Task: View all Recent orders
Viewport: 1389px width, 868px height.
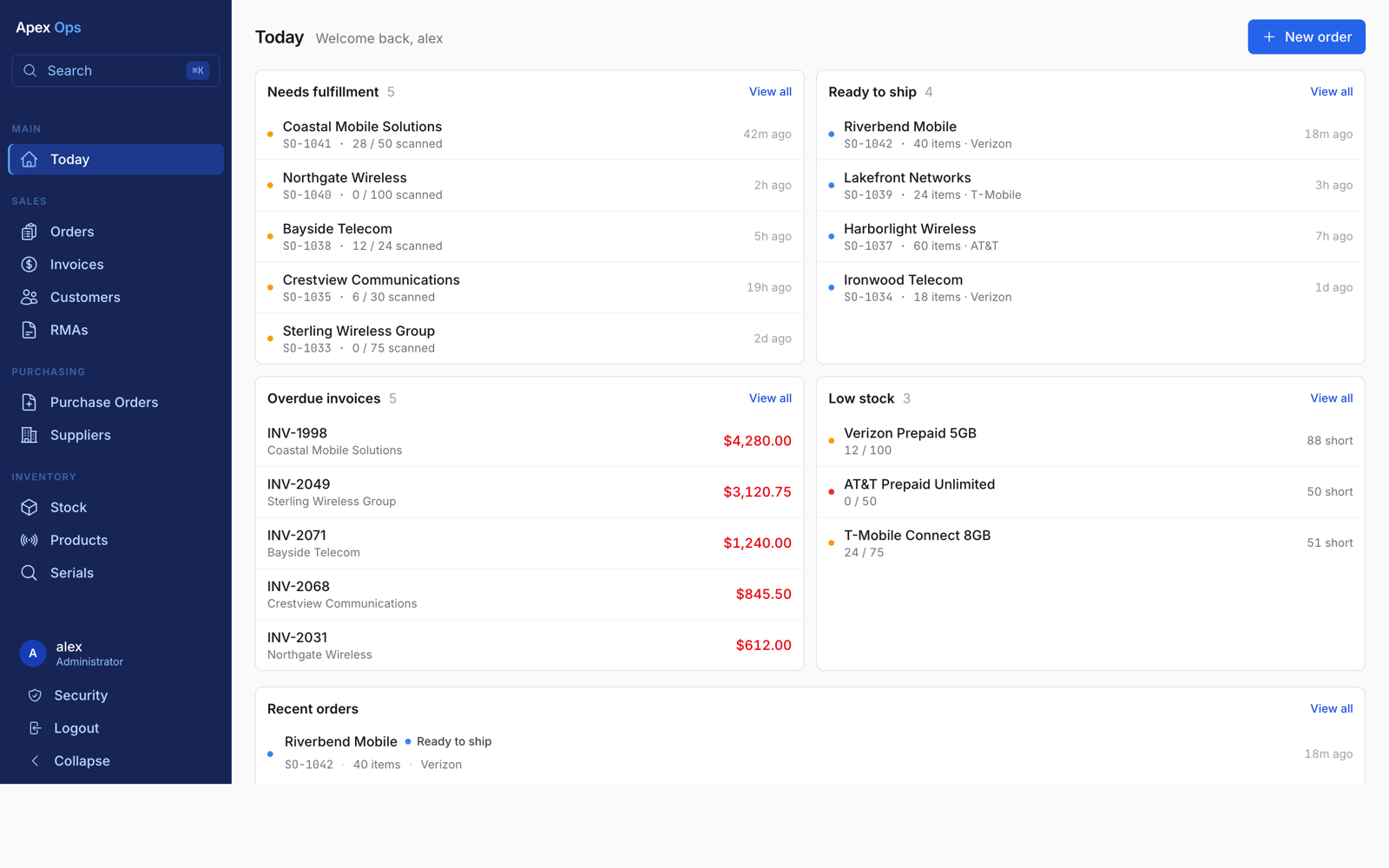Action: click(x=1331, y=709)
